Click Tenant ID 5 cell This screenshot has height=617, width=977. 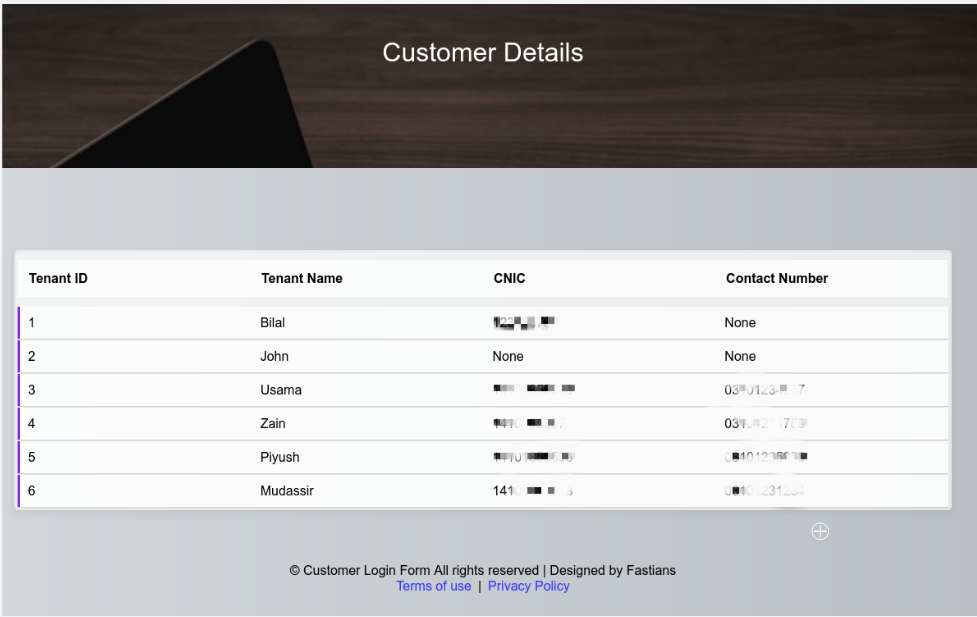click(31, 457)
